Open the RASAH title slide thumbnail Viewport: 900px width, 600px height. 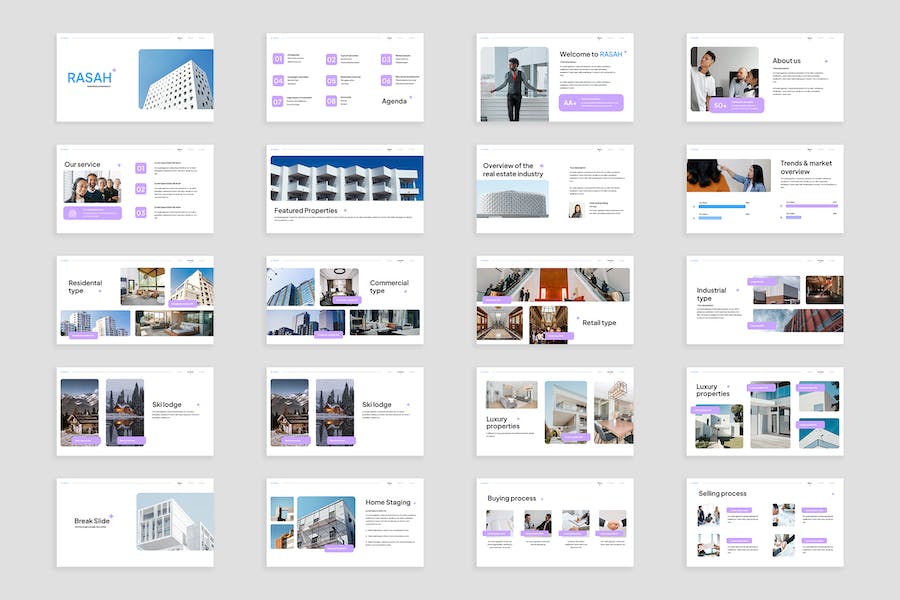pyautogui.click(x=135, y=78)
